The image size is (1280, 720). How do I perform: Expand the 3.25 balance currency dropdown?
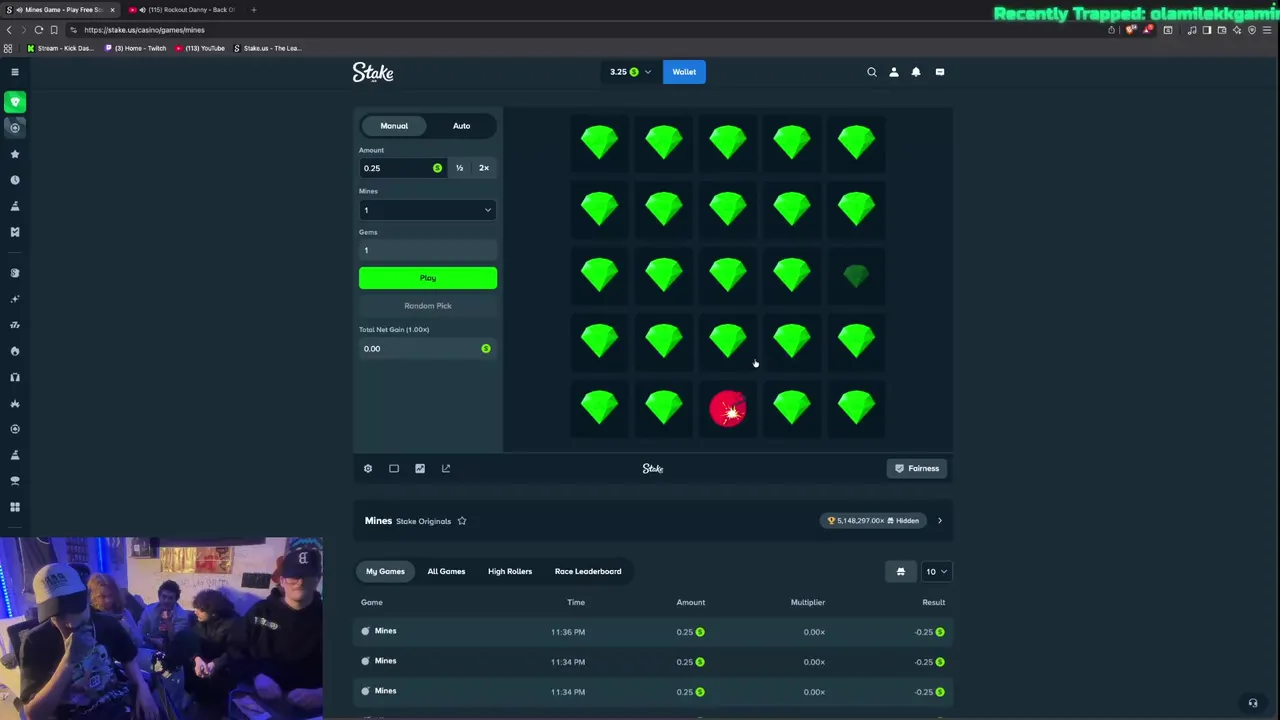tap(630, 72)
